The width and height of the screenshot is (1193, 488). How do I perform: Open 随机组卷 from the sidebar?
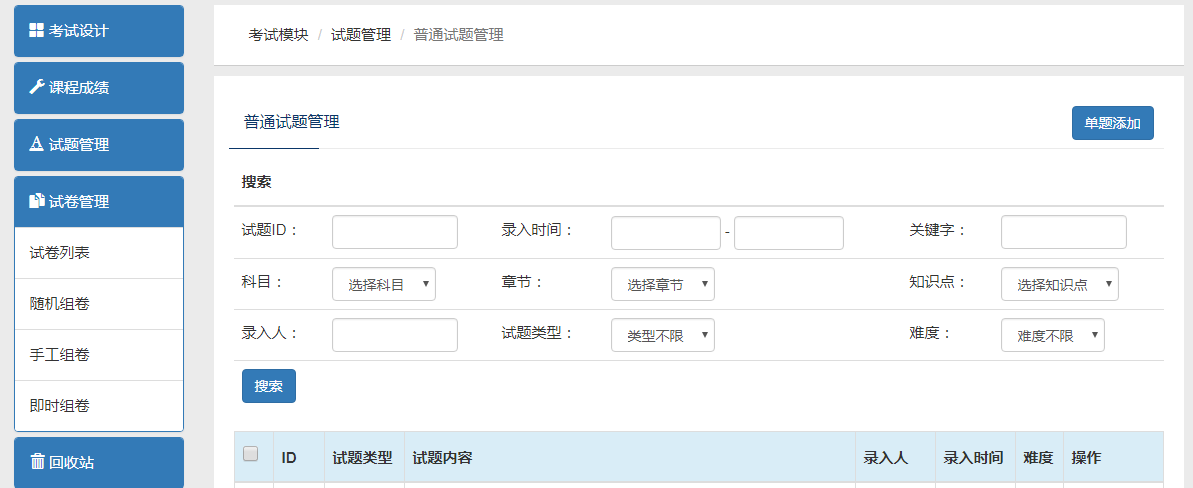pyautogui.click(x=60, y=304)
